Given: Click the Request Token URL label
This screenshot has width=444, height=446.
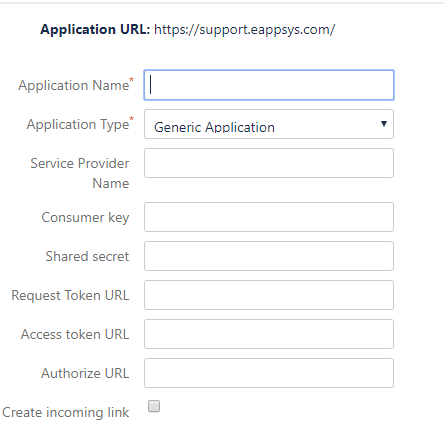Looking at the screenshot, I should coord(70,295).
